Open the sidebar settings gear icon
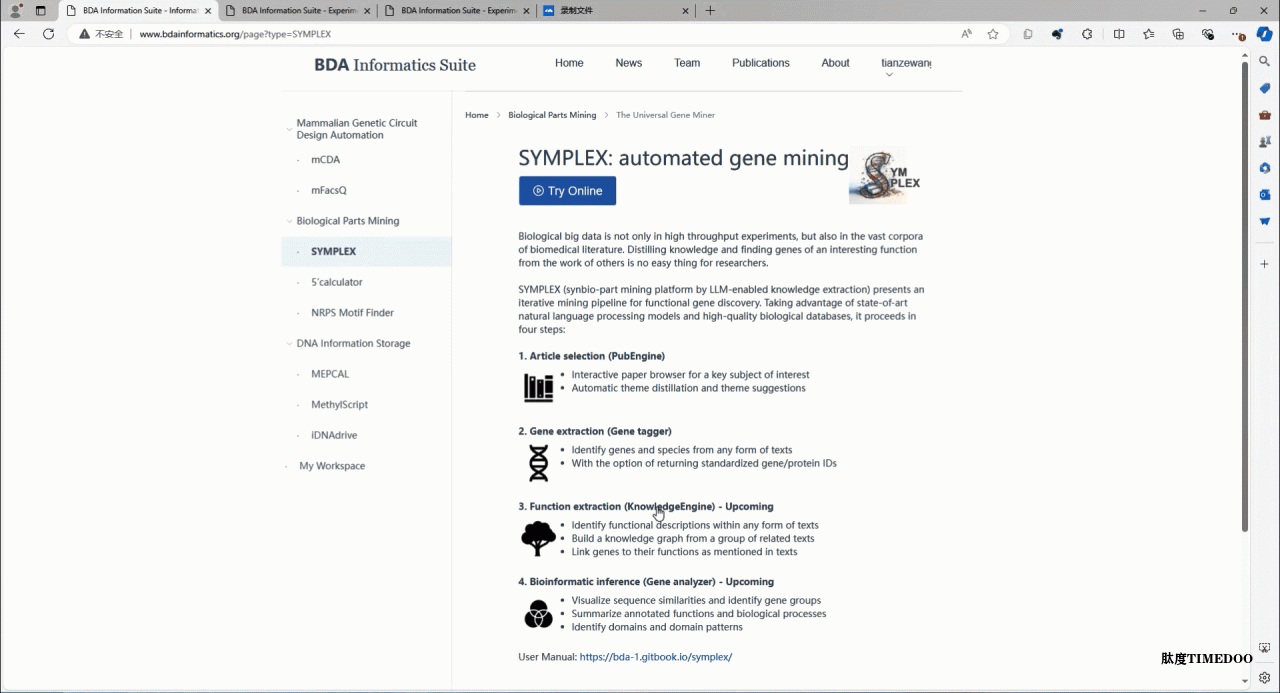Viewport: 1280px width, 693px height. [1264, 677]
